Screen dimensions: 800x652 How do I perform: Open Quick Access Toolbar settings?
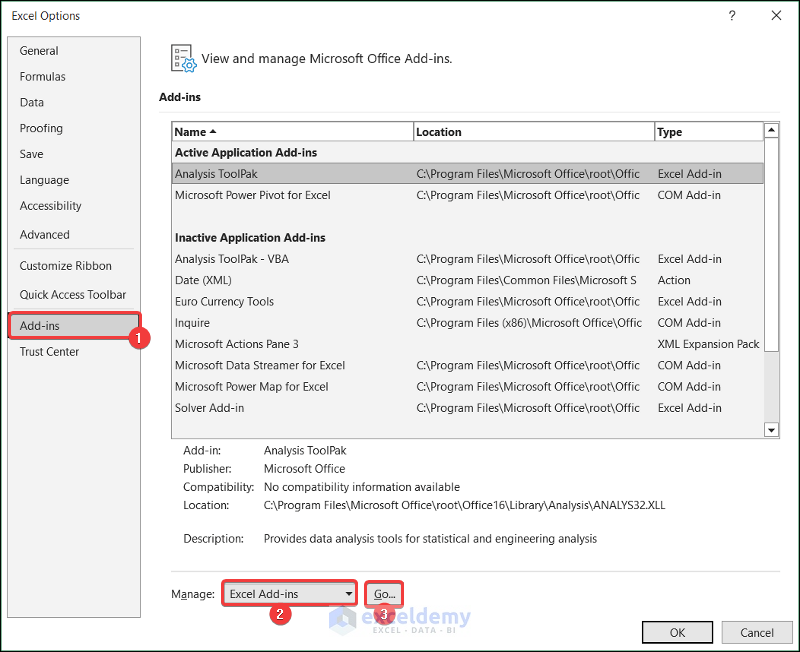[72, 294]
